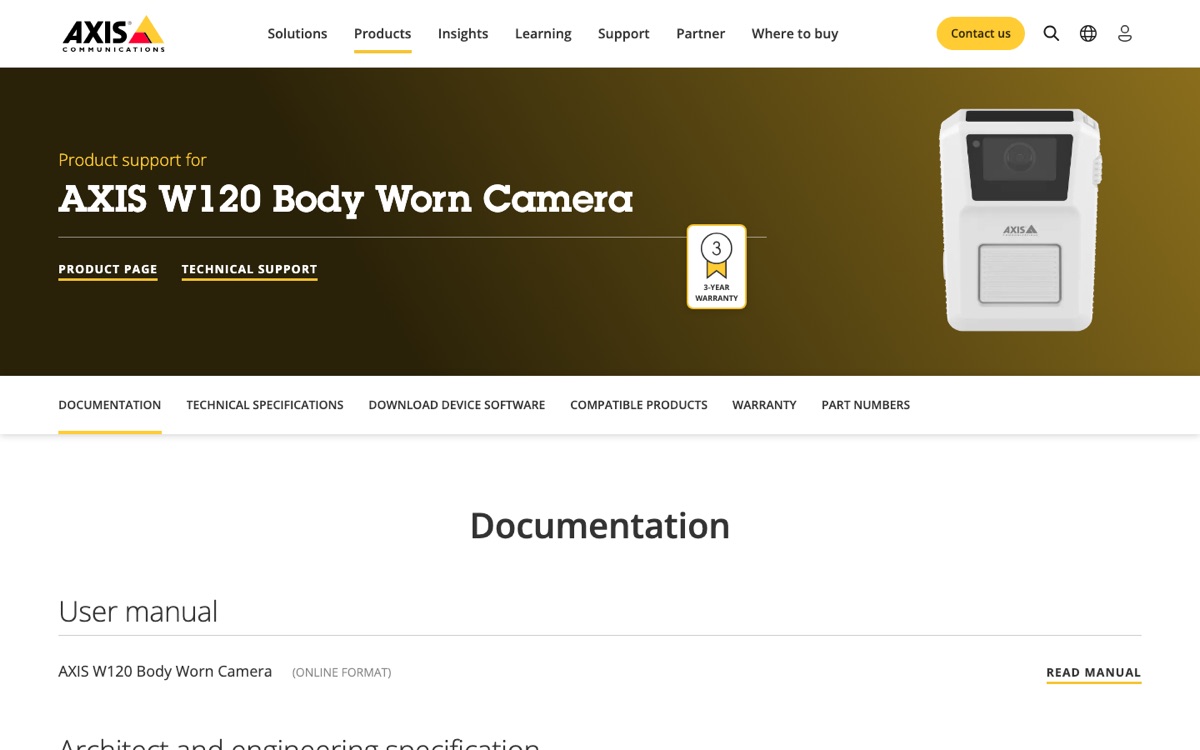Click the W120 camera product image
The height and width of the screenshot is (750, 1200).
1020,220
